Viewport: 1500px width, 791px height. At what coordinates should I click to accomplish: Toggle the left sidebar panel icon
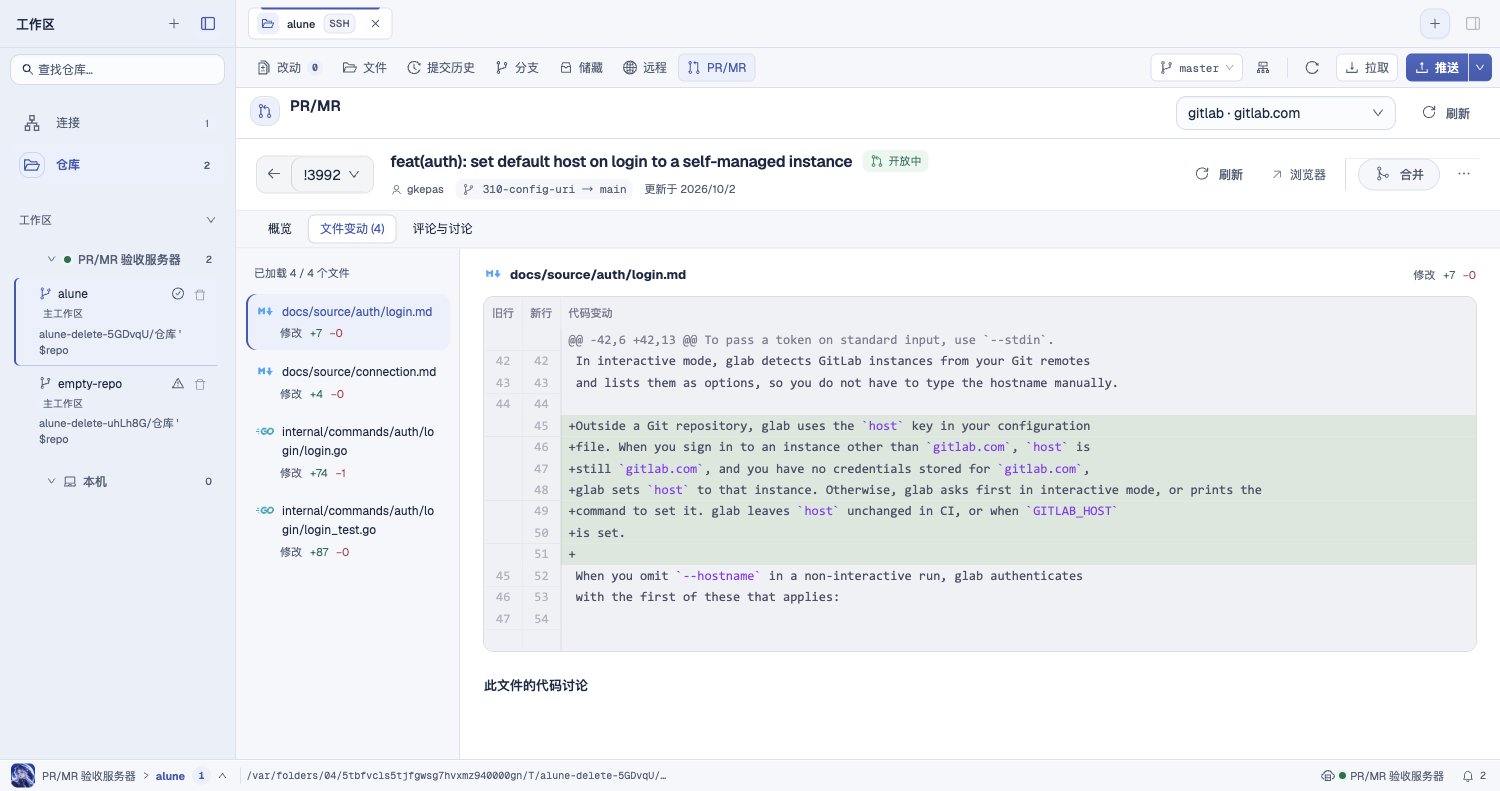pyautogui.click(x=208, y=23)
